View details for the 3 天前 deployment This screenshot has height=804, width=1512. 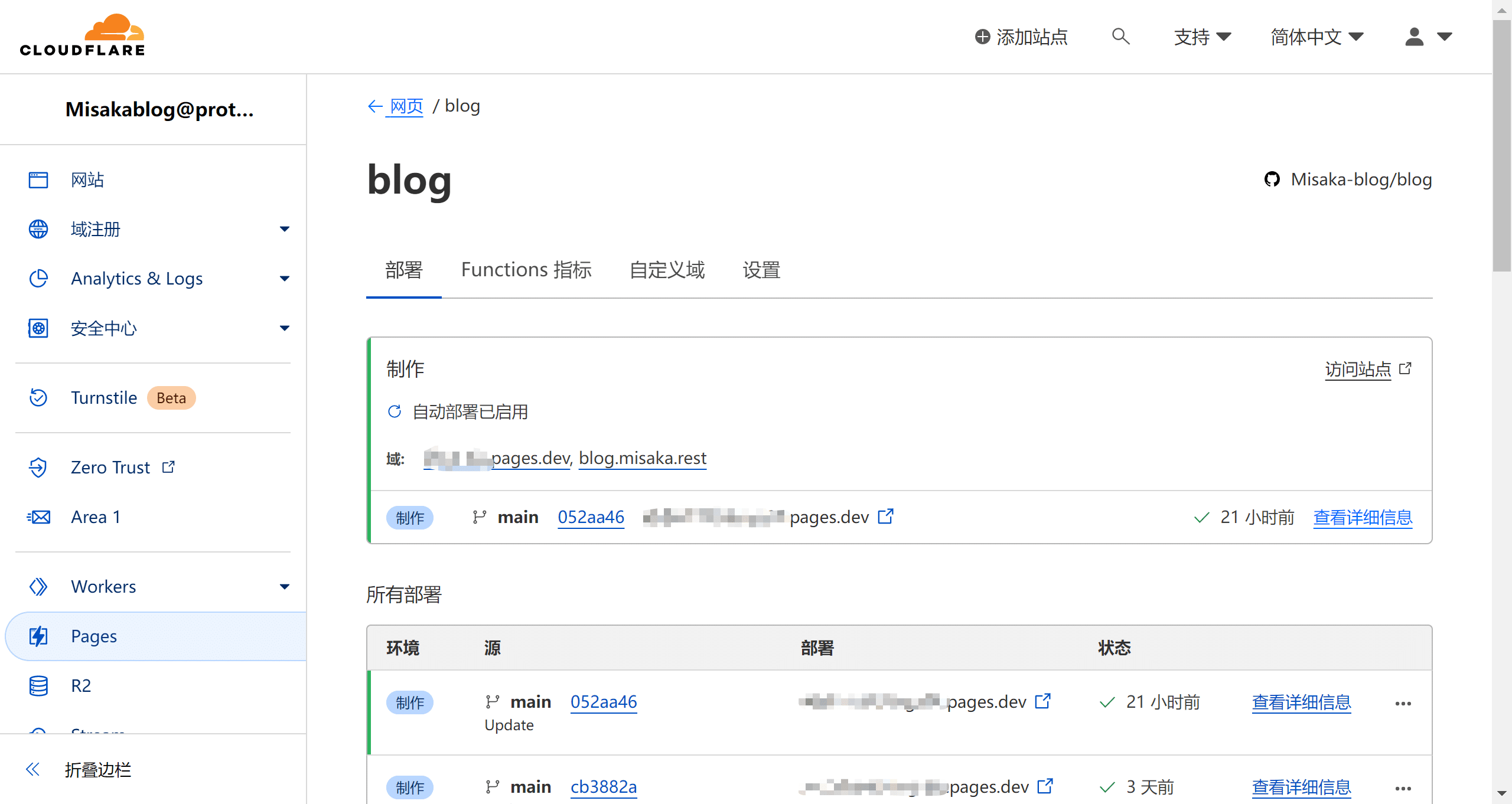[1301, 787]
